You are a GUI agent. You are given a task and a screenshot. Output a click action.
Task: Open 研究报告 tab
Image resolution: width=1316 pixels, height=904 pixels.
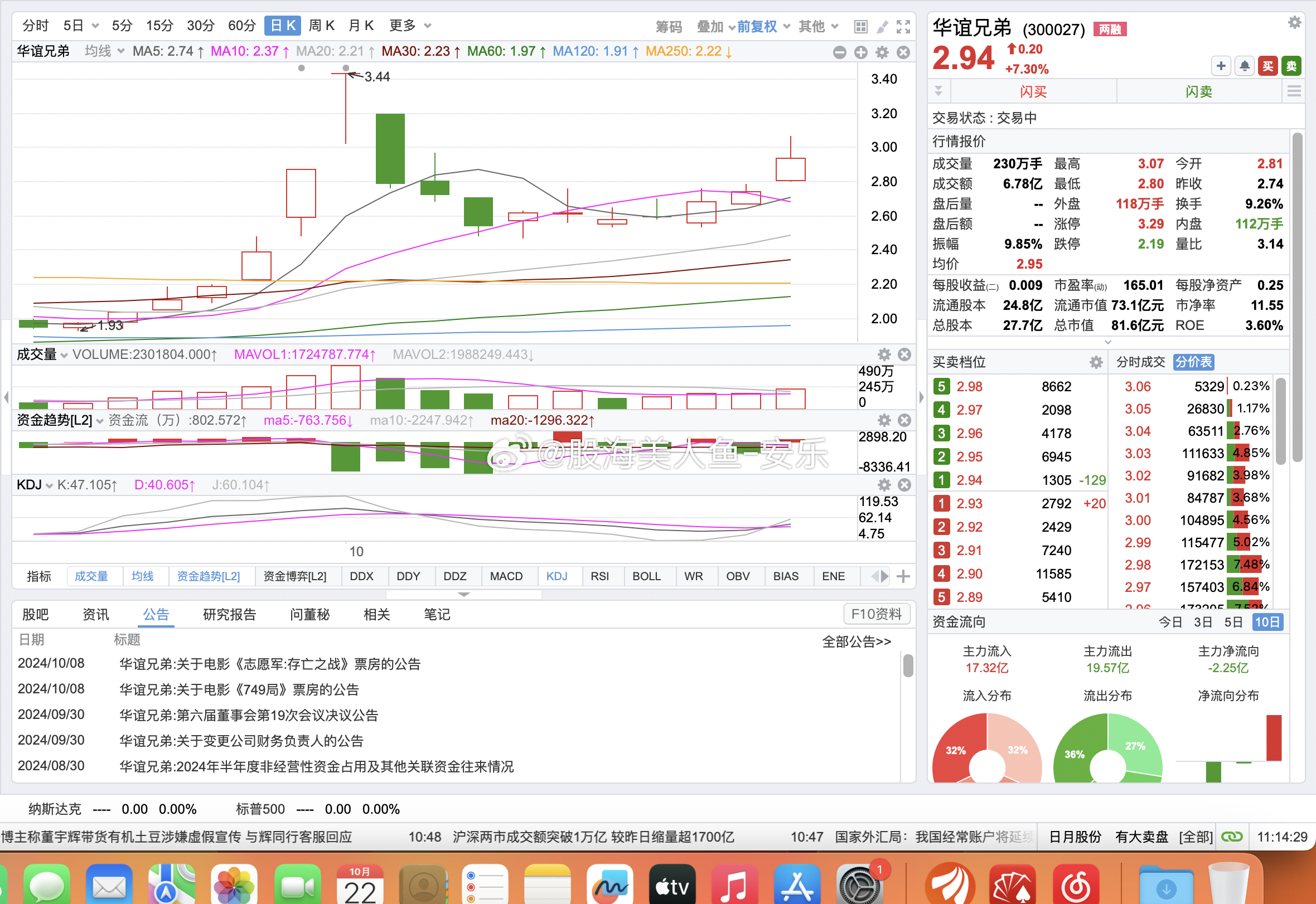230,615
